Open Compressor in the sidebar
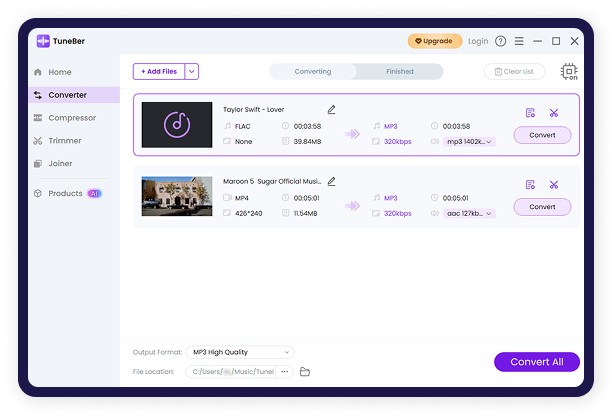Screen dimensions: 616x419 (72, 118)
